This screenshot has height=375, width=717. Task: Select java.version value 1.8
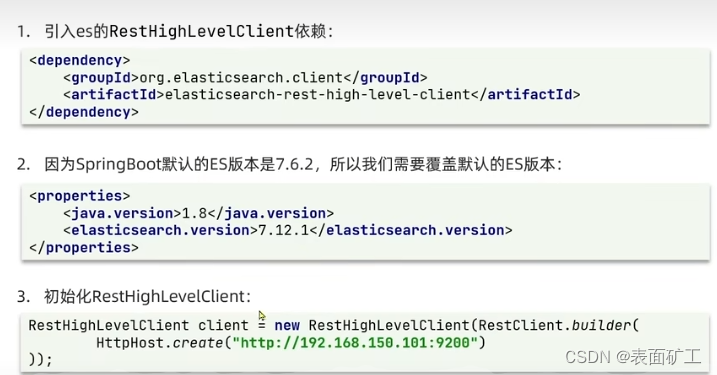(x=194, y=214)
